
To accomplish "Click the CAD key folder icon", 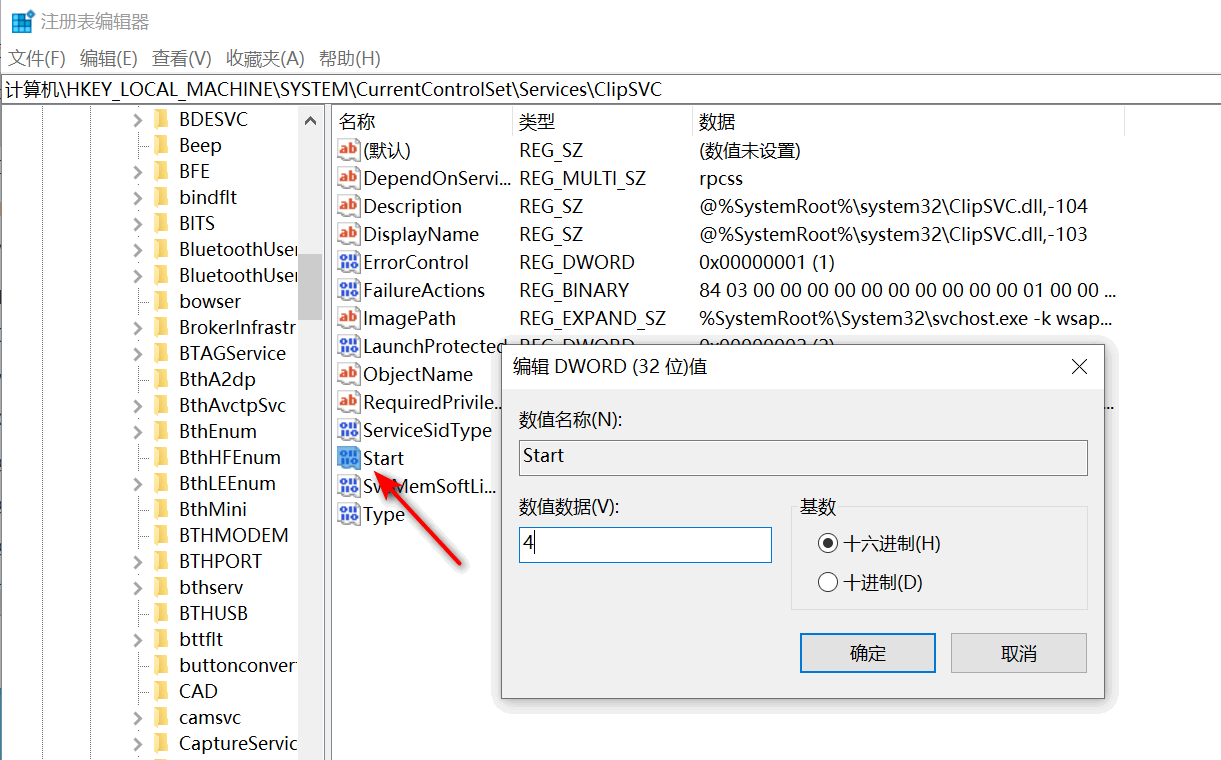I will click(x=161, y=691).
